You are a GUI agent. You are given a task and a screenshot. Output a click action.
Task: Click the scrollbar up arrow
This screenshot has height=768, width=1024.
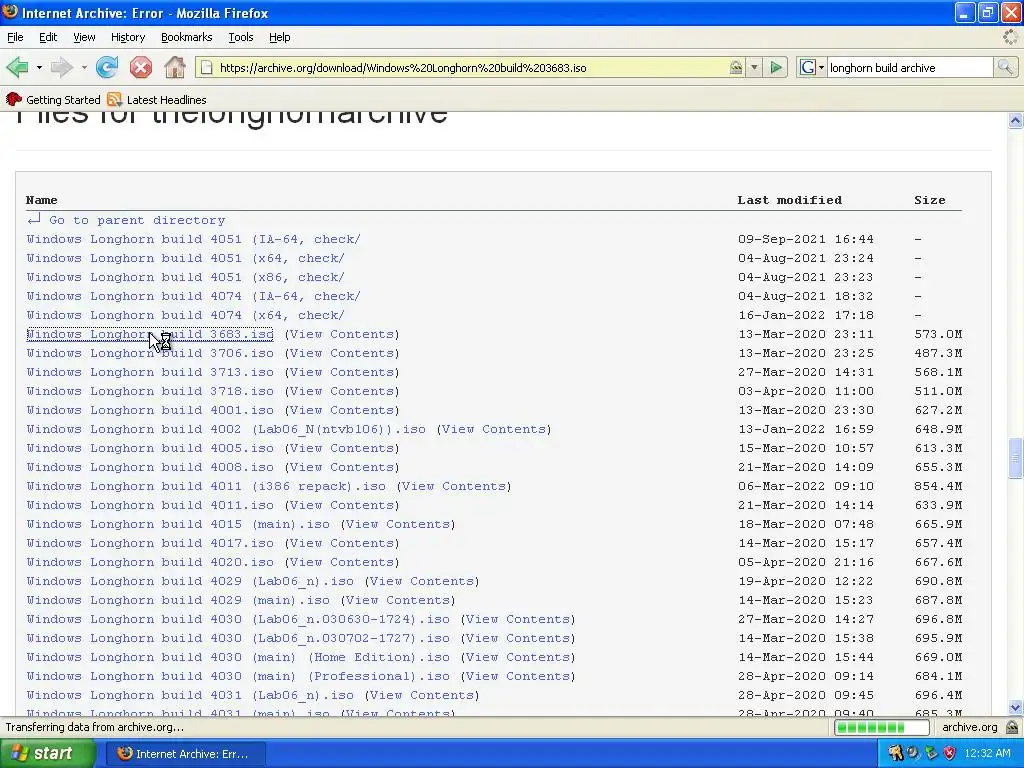(x=1015, y=120)
